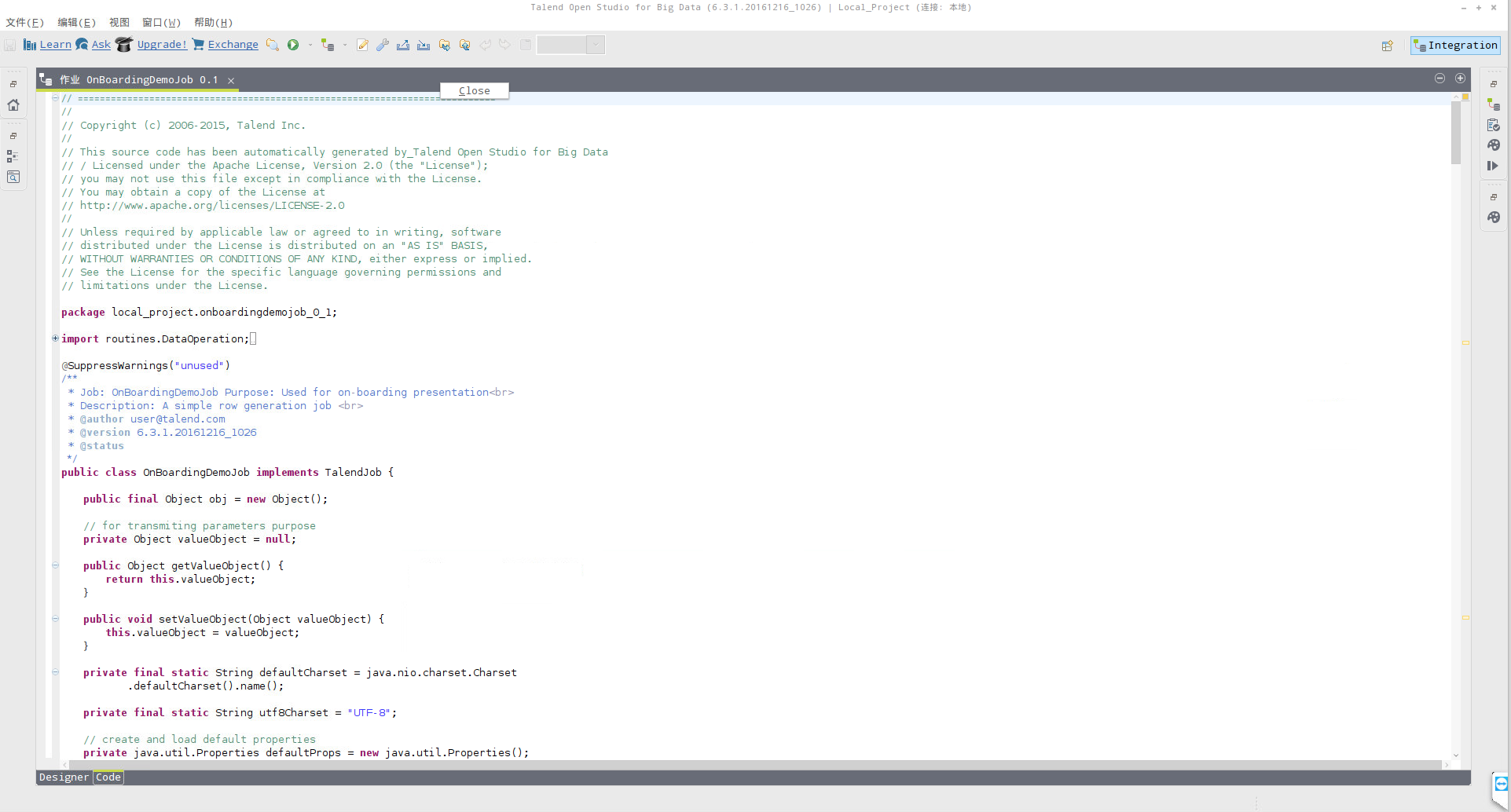Click the home icon in left sidebar
Image resolution: width=1511 pixels, height=812 pixels.
coord(13,104)
